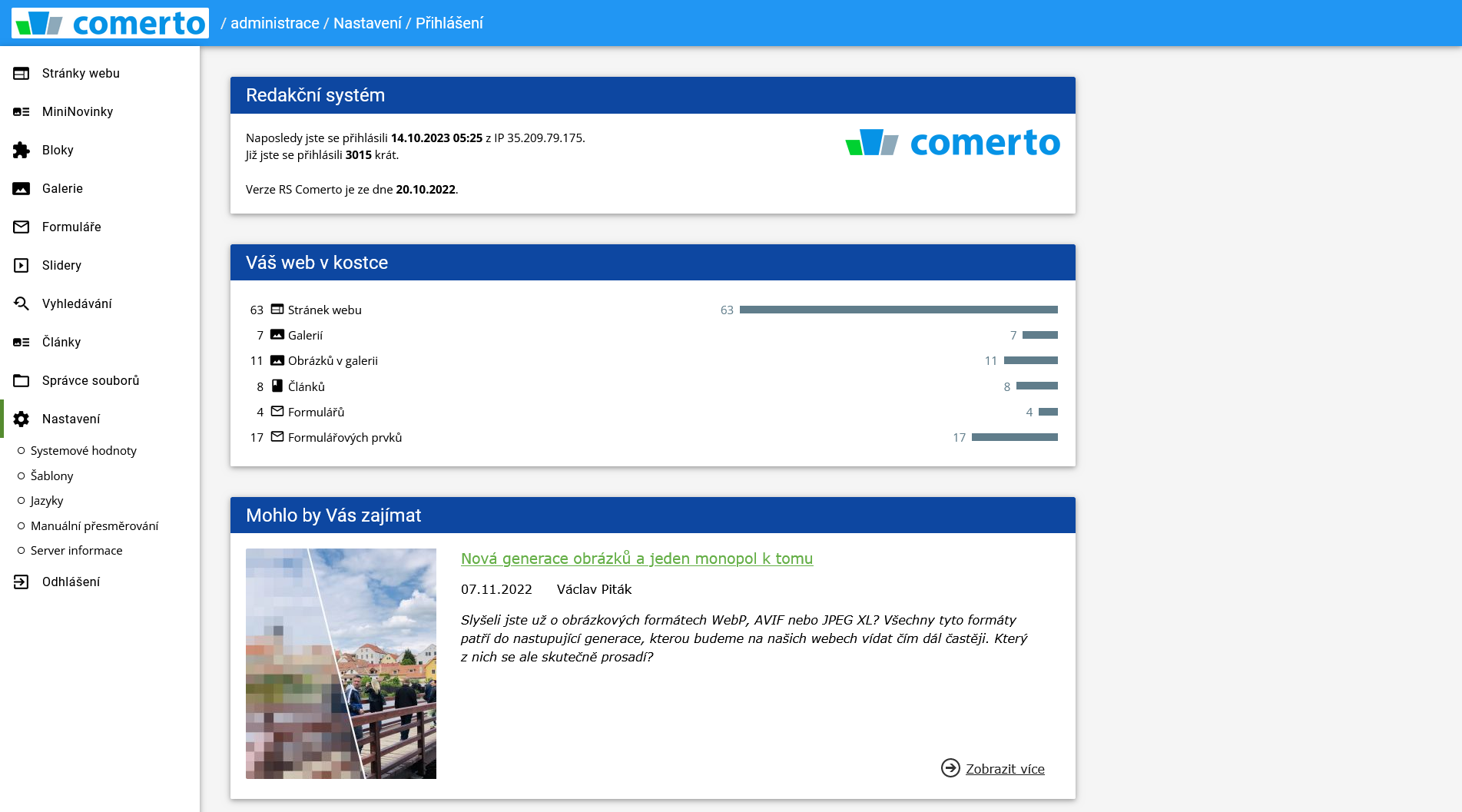Click the article date 07.11.2022
Viewport: 1462px width, 812px height.
click(496, 589)
